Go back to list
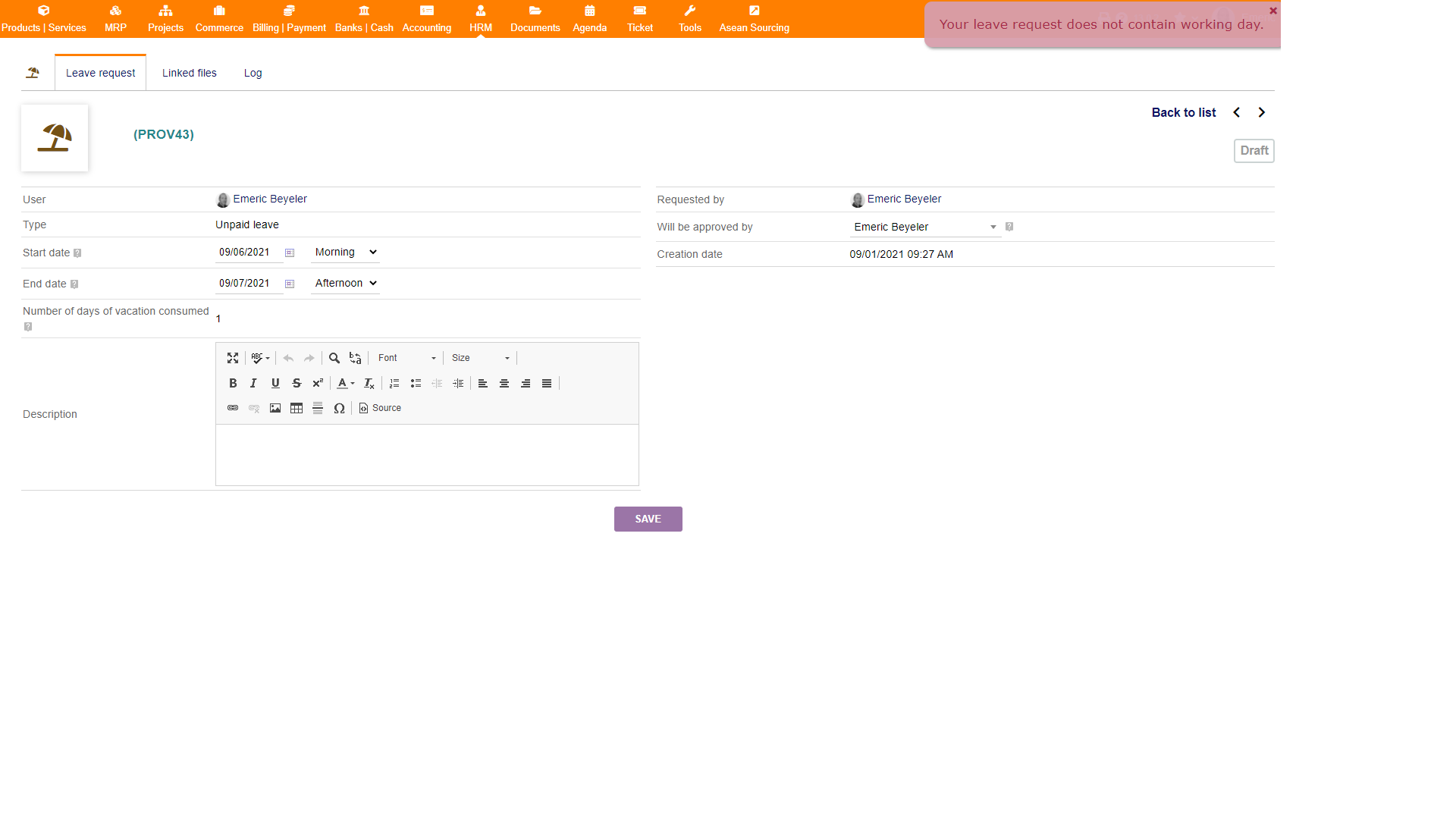Screen dimensions: 1456x819 [1184, 112]
